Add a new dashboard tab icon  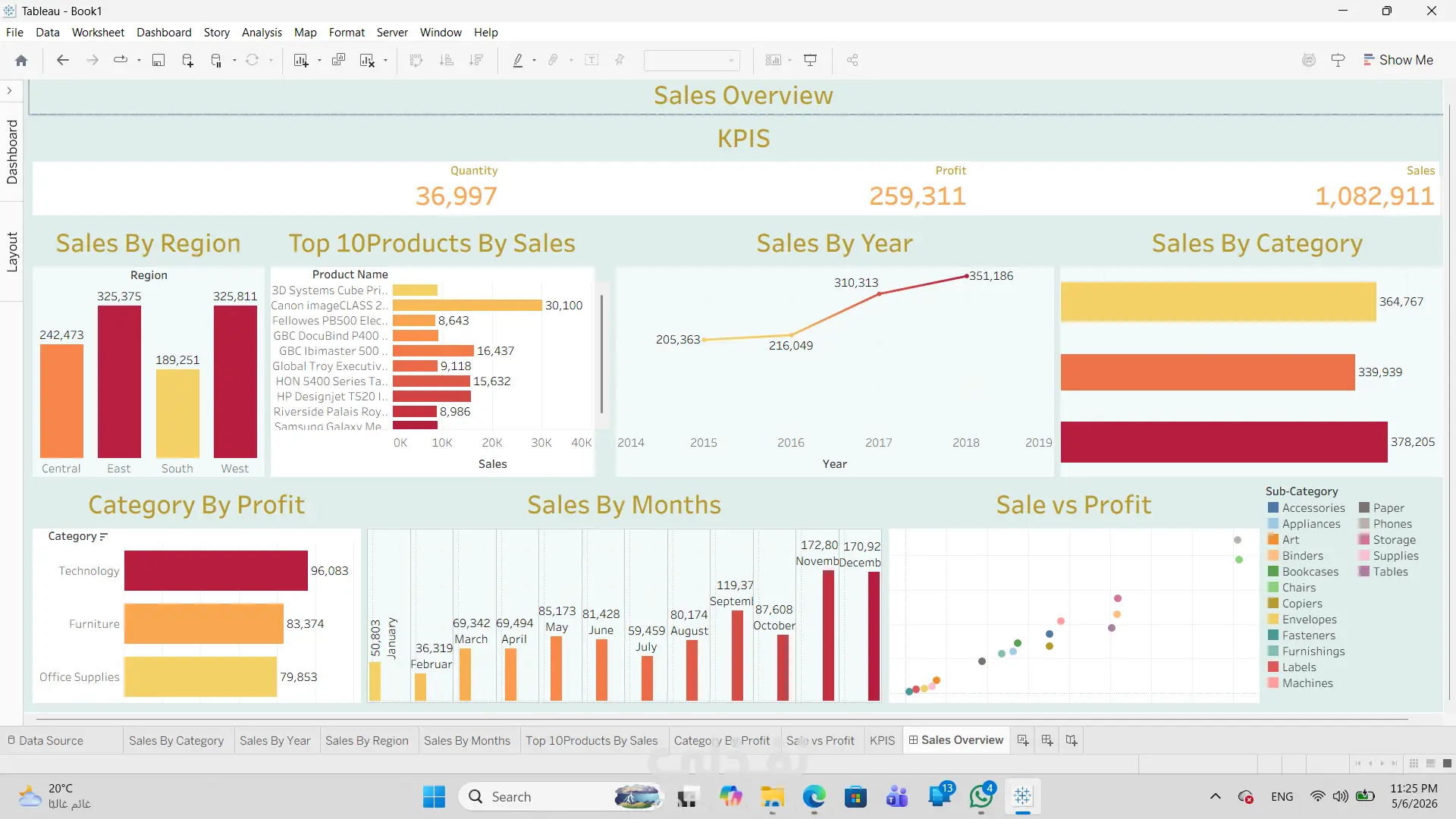click(1047, 740)
